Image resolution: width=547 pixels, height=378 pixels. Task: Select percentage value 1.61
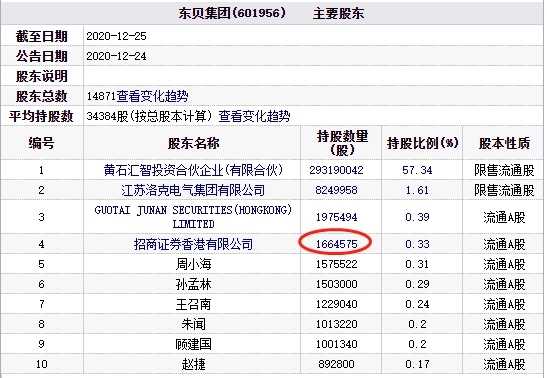417,190
